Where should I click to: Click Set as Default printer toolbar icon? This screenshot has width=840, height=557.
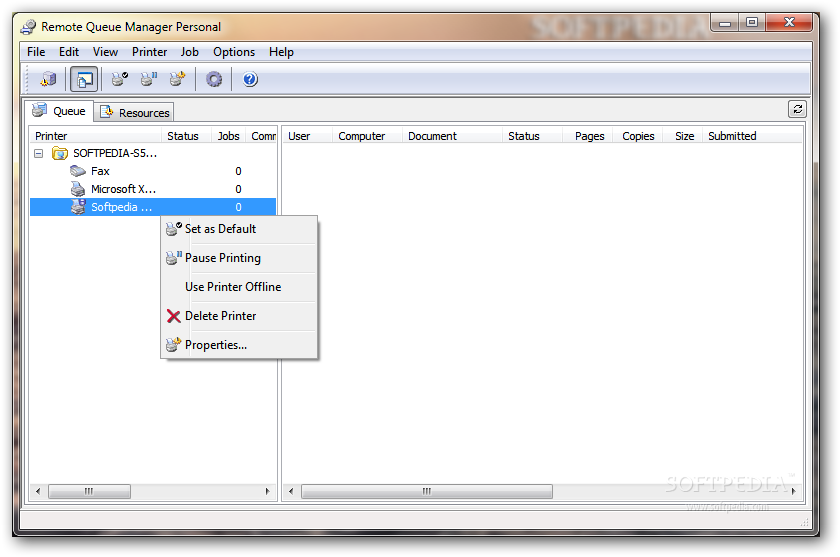coord(119,79)
